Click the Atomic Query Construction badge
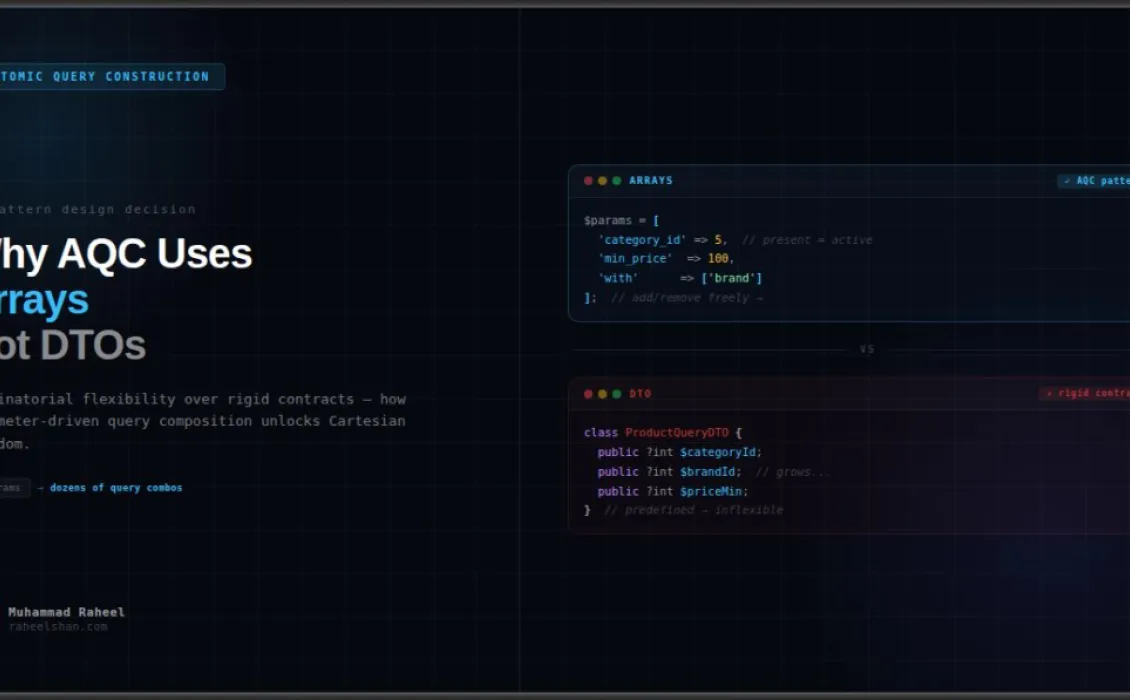This screenshot has width=1130, height=700. point(112,76)
